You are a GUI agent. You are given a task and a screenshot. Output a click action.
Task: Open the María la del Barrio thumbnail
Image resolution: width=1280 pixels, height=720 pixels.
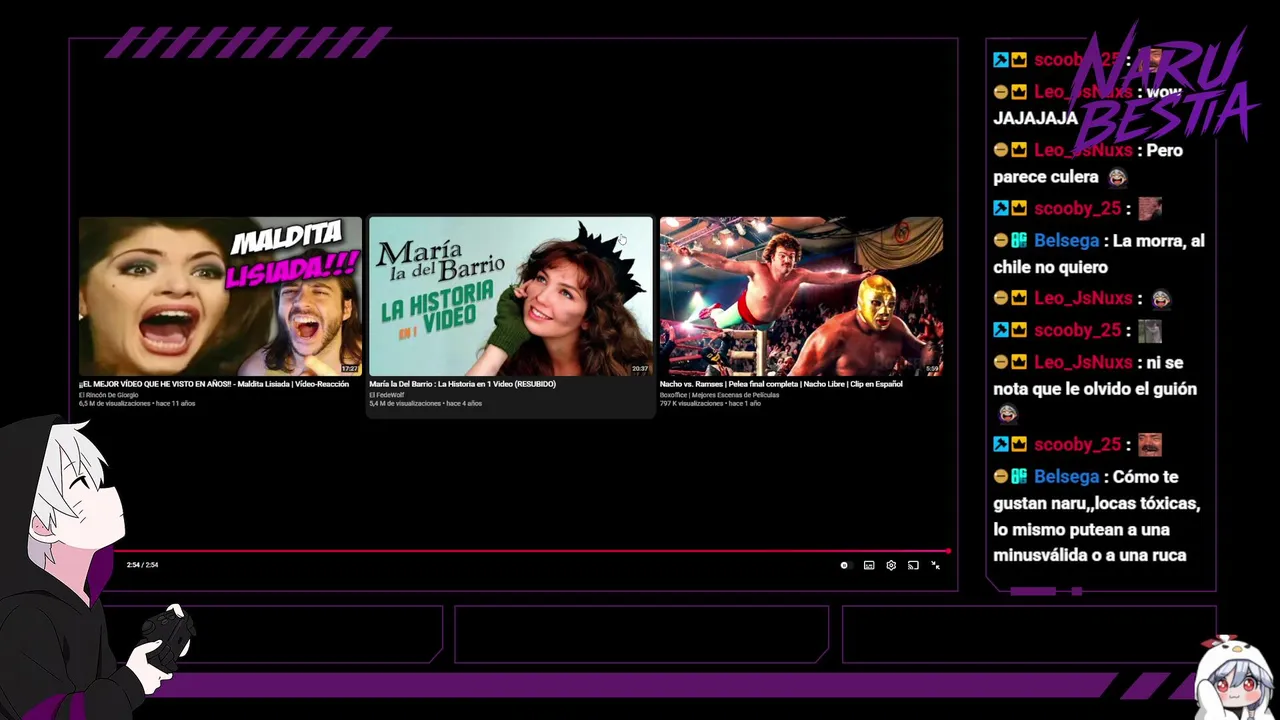pos(510,296)
